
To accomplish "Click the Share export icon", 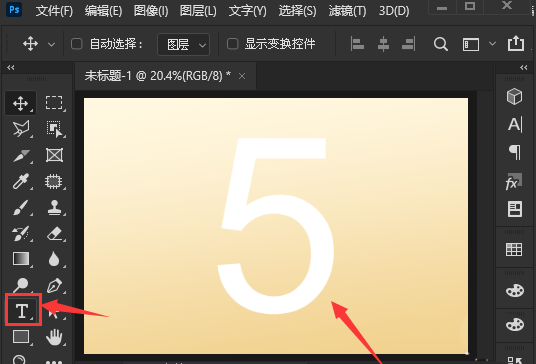I will (516, 43).
